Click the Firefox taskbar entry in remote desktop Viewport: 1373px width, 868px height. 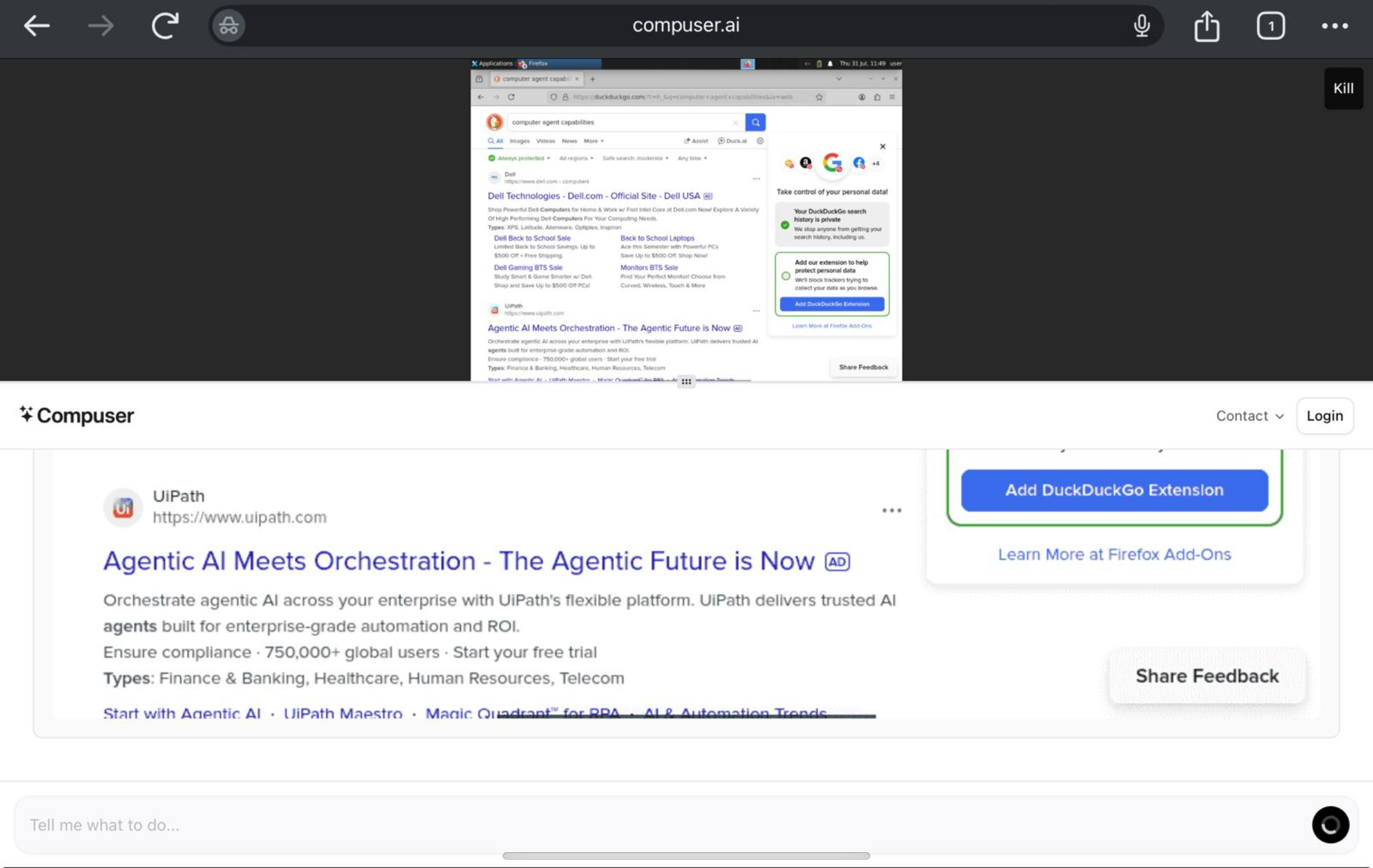click(559, 63)
